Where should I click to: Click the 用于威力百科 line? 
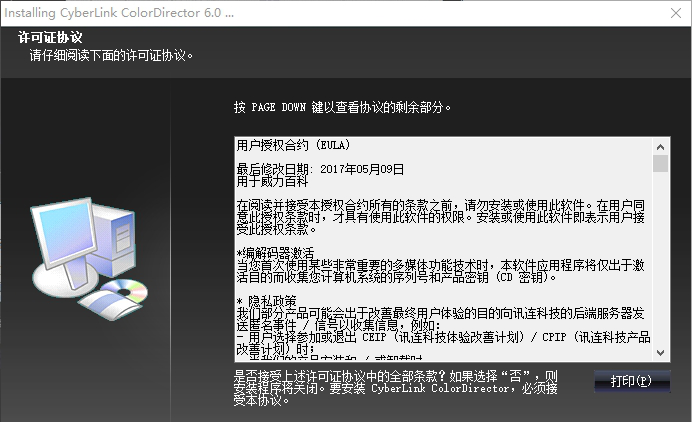(272, 181)
